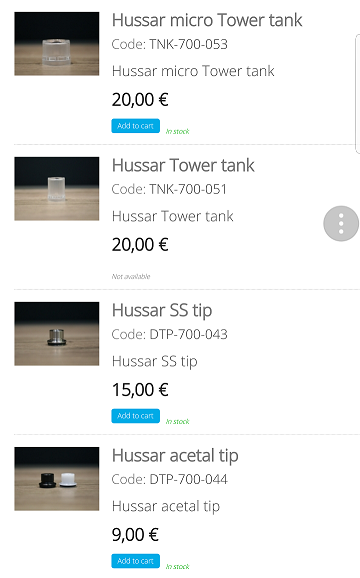Open Hussar Tower tank product image
The height and width of the screenshot is (578, 360).
point(57,189)
